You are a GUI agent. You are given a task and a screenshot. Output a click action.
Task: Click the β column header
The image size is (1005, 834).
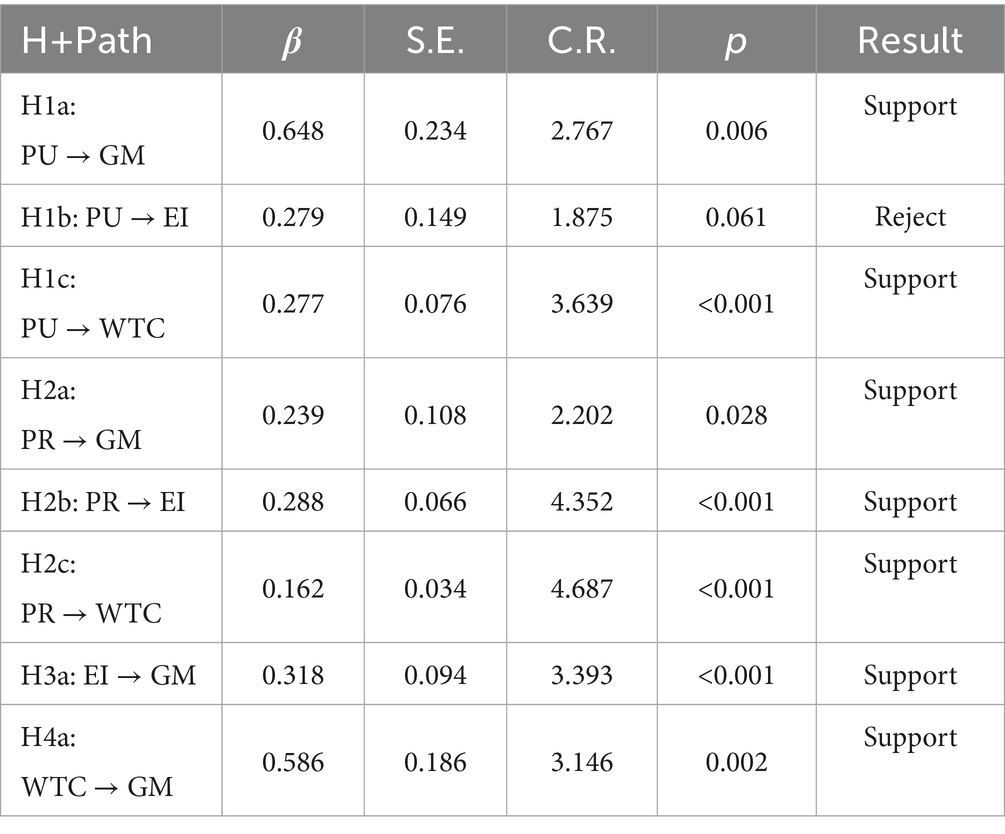coord(293,41)
